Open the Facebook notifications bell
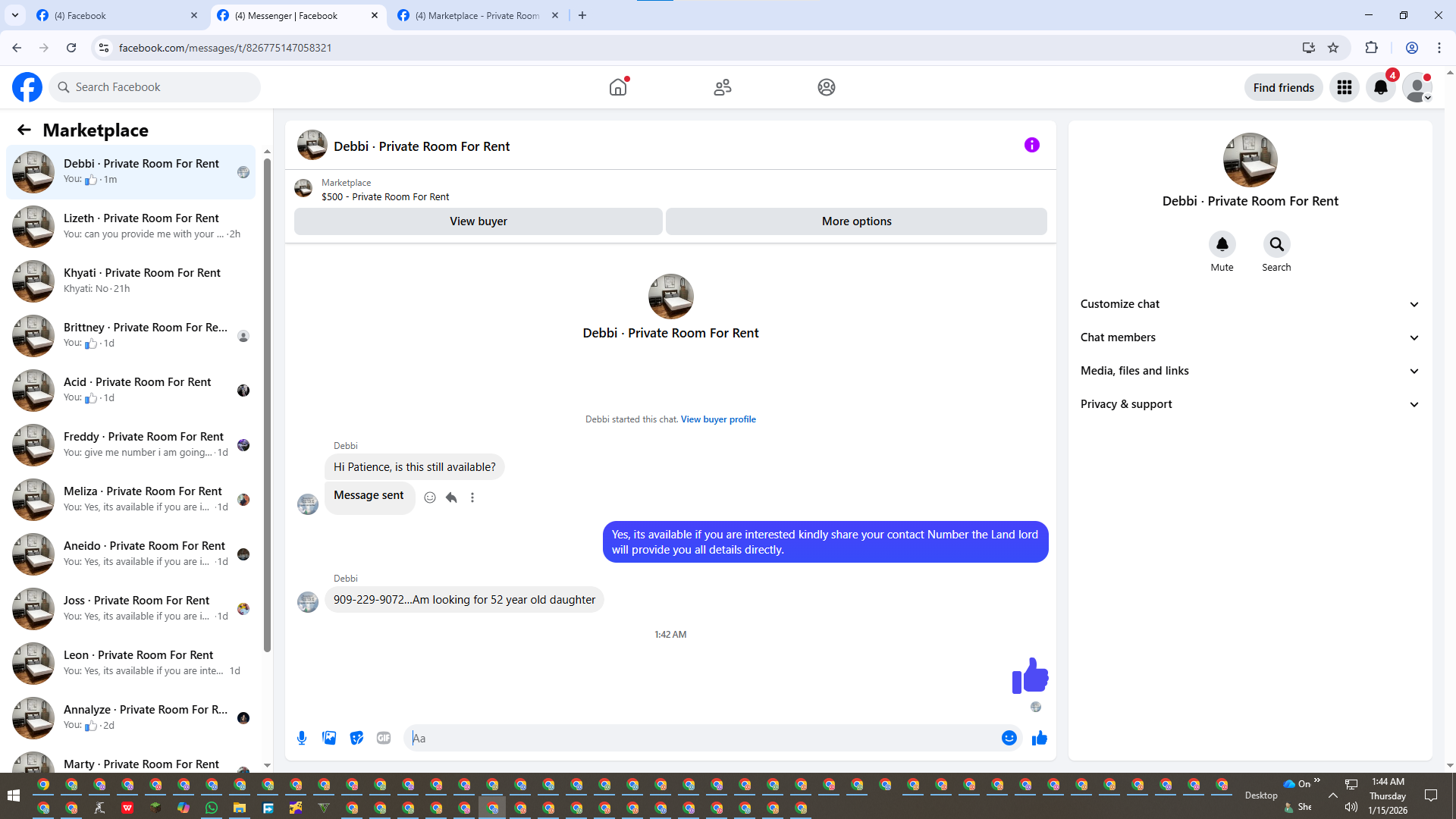 pos(1380,87)
